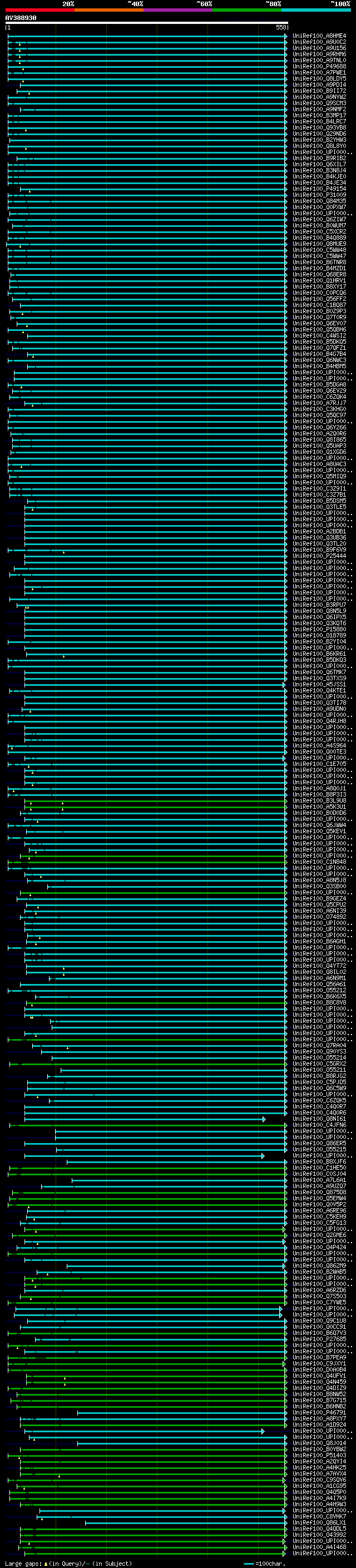Viewport: 356px width, 1568px height.
Task: Select the UniRef100_A9U156 label
Action: coord(319,48)
